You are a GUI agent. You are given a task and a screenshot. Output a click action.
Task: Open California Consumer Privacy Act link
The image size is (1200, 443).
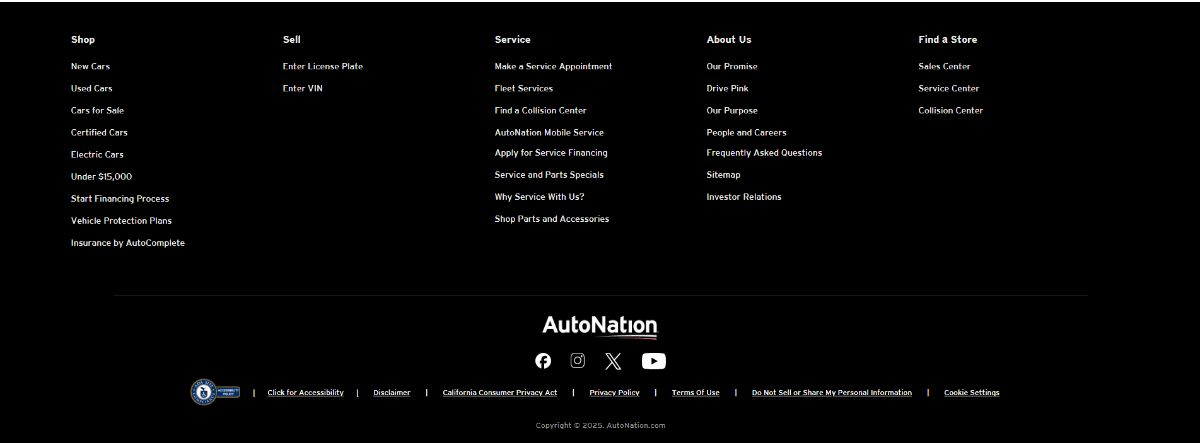coord(500,393)
